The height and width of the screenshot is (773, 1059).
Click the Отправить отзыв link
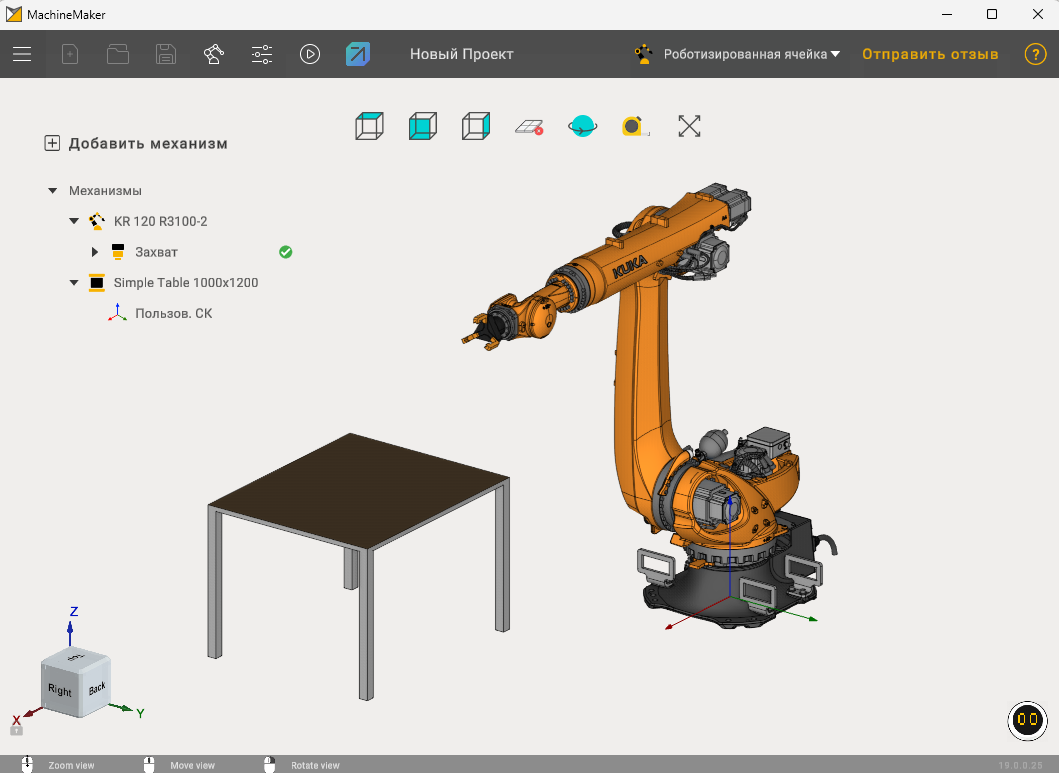click(930, 54)
